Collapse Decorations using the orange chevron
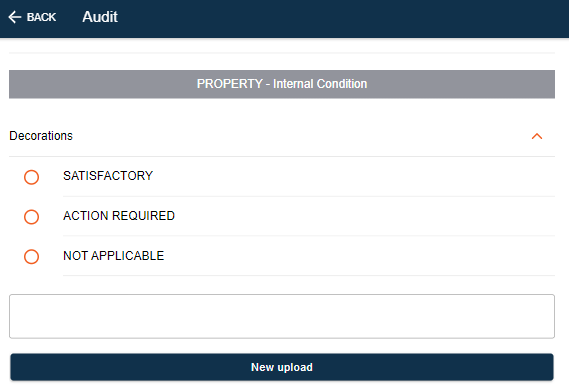The height and width of the screenshot is (392, 569). pyautogui.click(x=537, y=136)
